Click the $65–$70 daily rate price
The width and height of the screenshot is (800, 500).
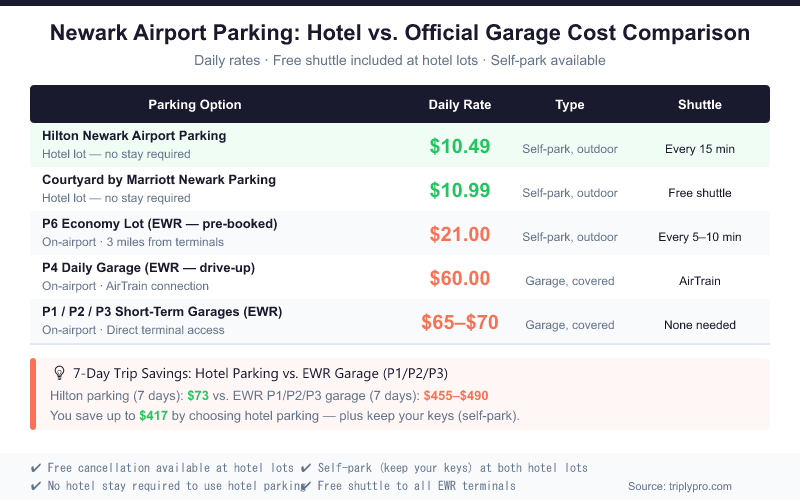(x=460, y=322)
